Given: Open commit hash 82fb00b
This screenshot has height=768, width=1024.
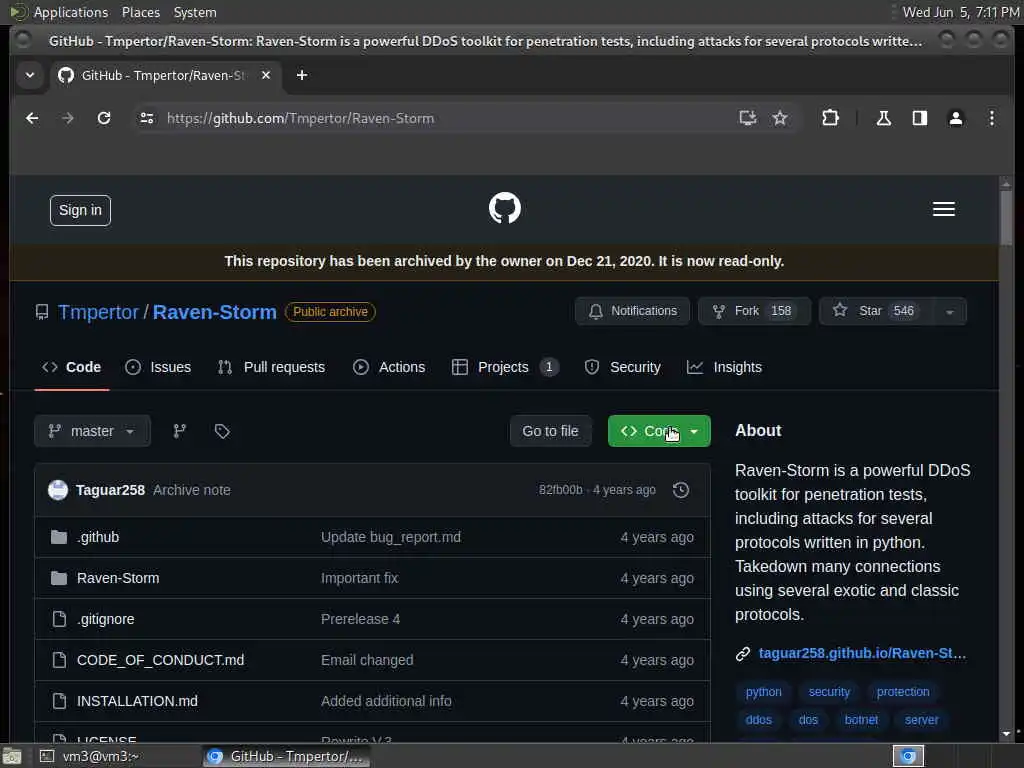Looking at the screenshot, I should tap(560, 490).
